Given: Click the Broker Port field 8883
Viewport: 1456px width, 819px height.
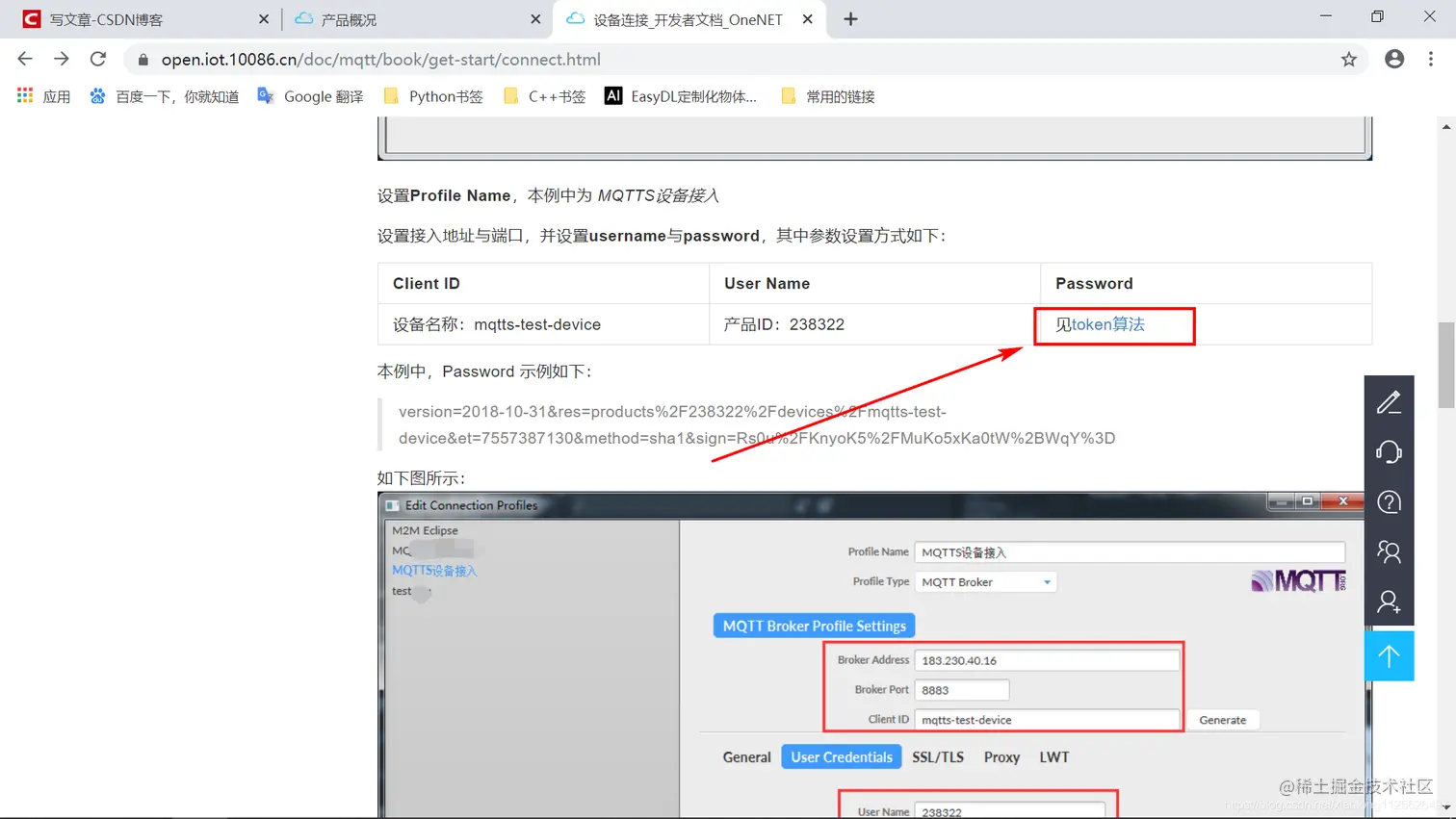Looking at the screenshot, I should pyautogui.click(x=962, y=690).
